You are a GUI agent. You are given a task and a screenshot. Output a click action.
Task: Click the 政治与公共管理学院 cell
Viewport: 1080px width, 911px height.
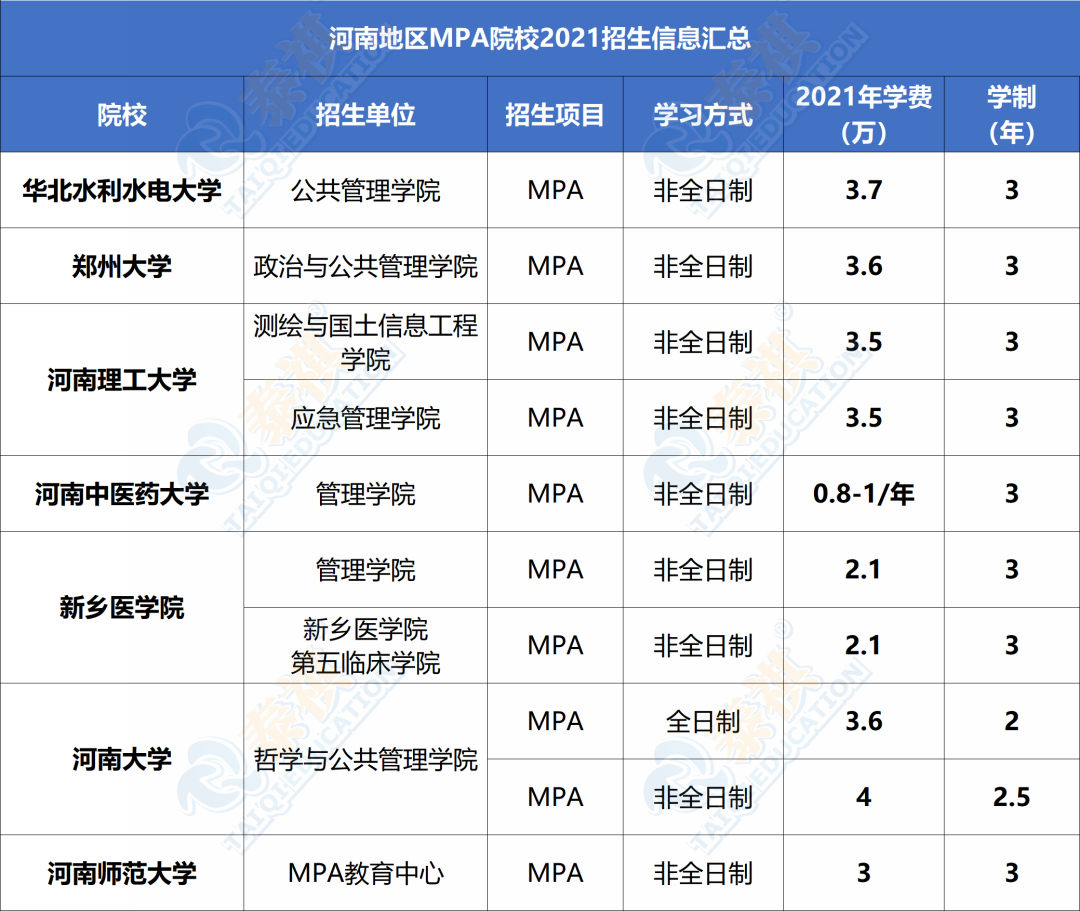[x=365, y=266]
